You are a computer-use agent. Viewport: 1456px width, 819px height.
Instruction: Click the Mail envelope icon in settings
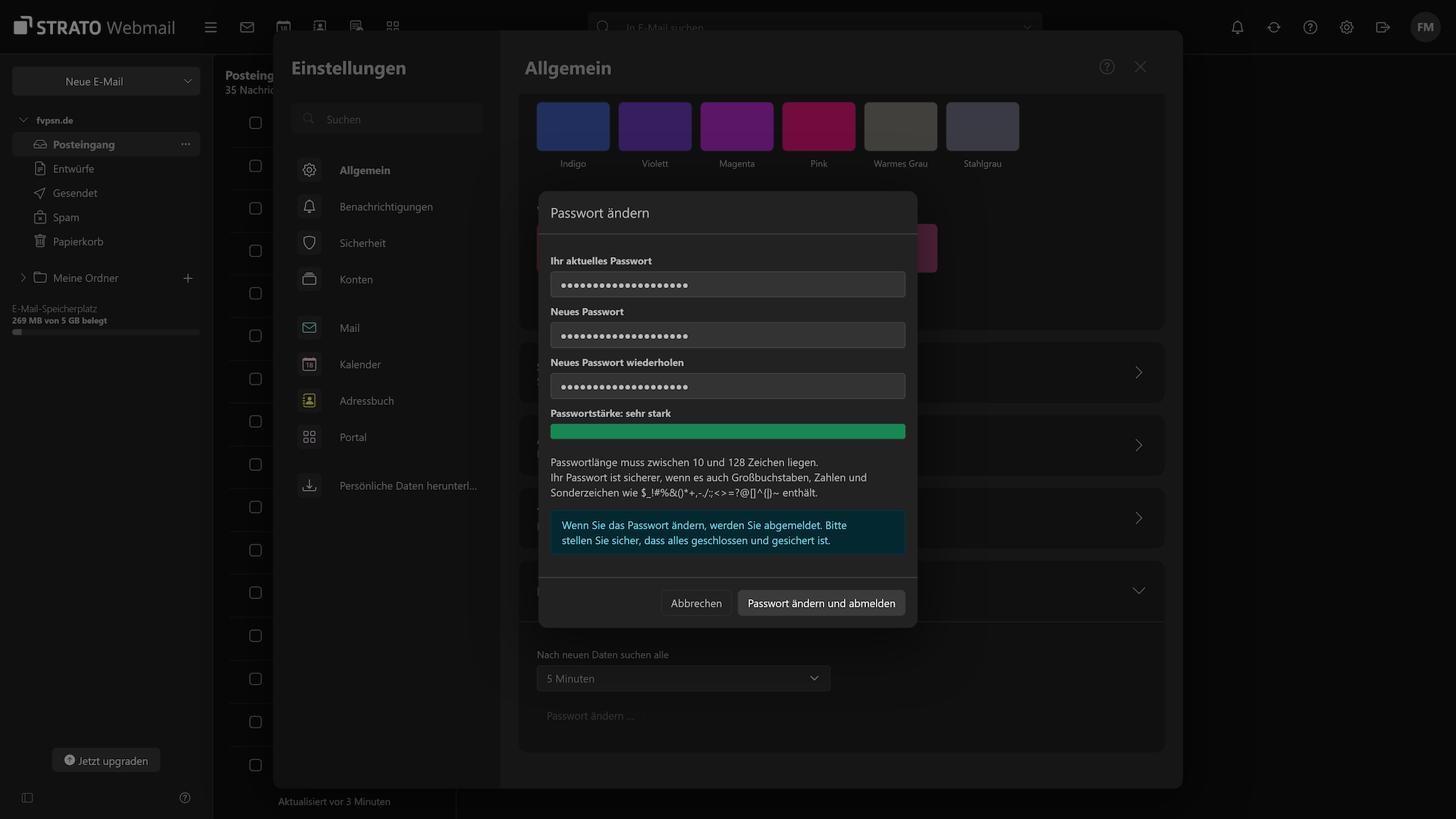pyautogui.click(x=309, y=328)
